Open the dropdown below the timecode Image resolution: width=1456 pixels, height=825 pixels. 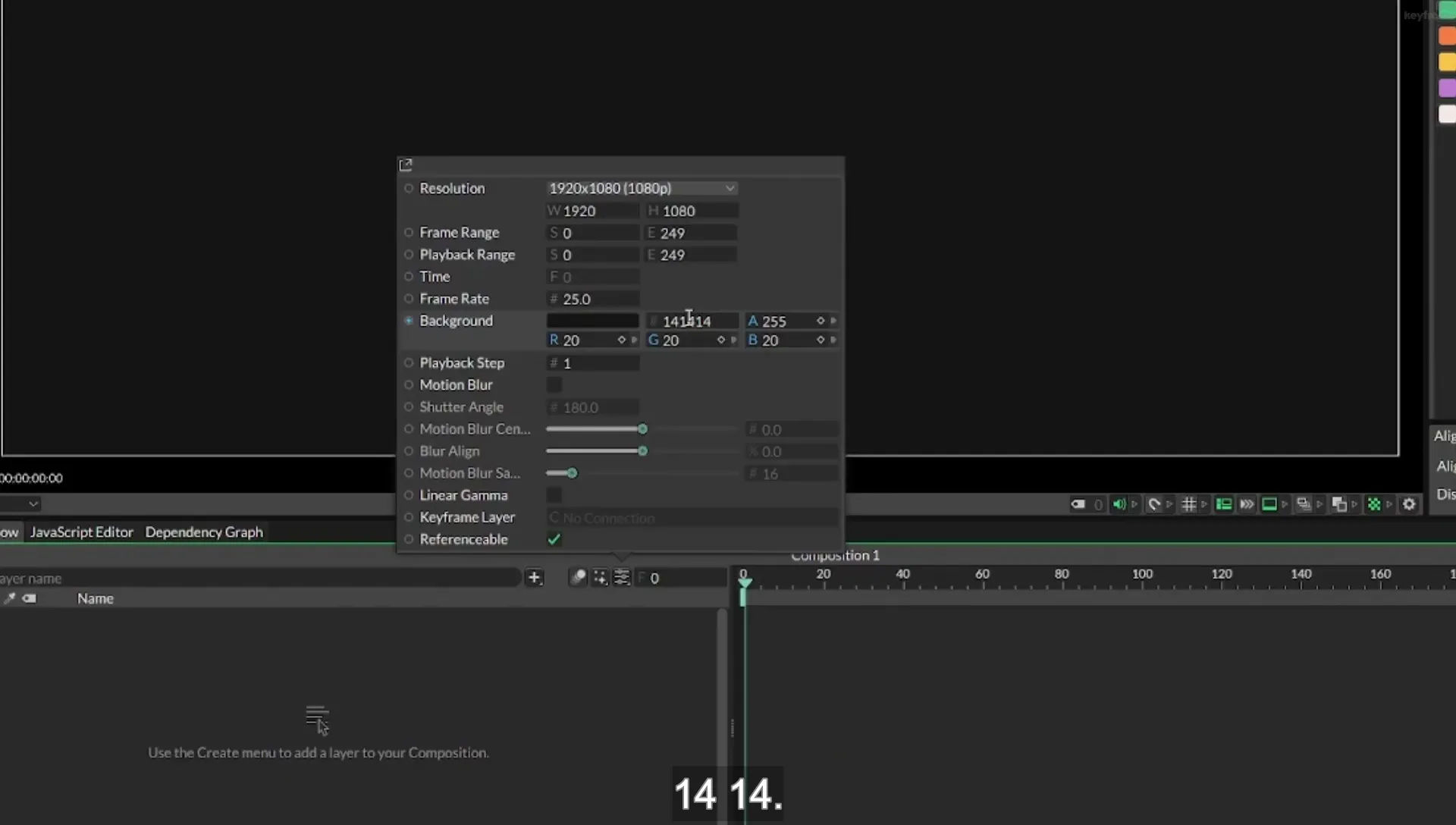(x=20, y=503)
